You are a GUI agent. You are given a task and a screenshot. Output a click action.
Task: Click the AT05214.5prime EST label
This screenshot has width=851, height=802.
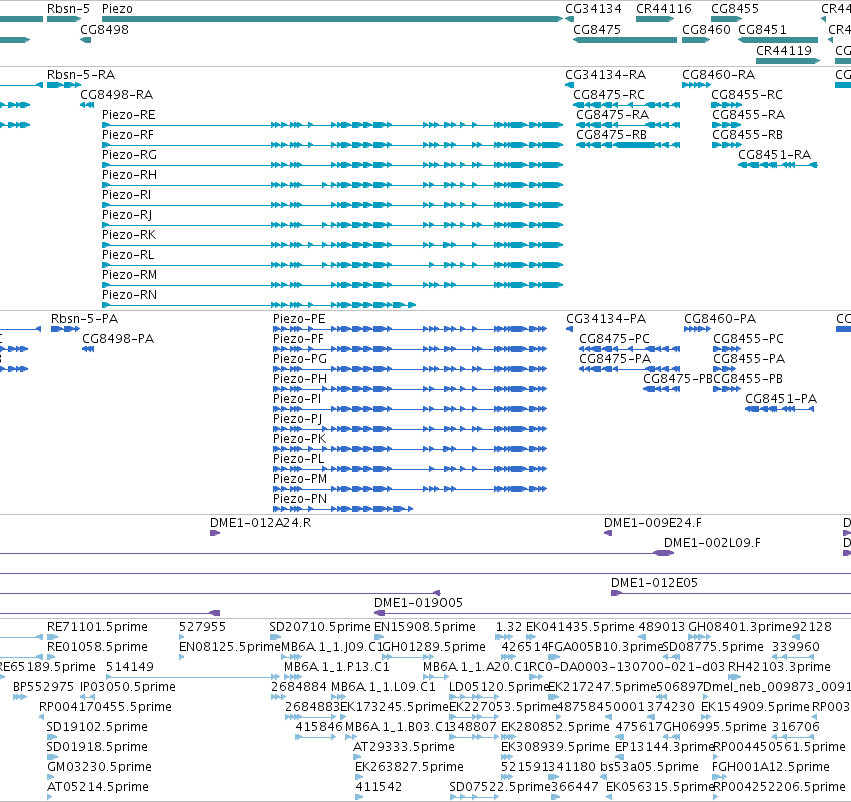[x=98, y=788]
